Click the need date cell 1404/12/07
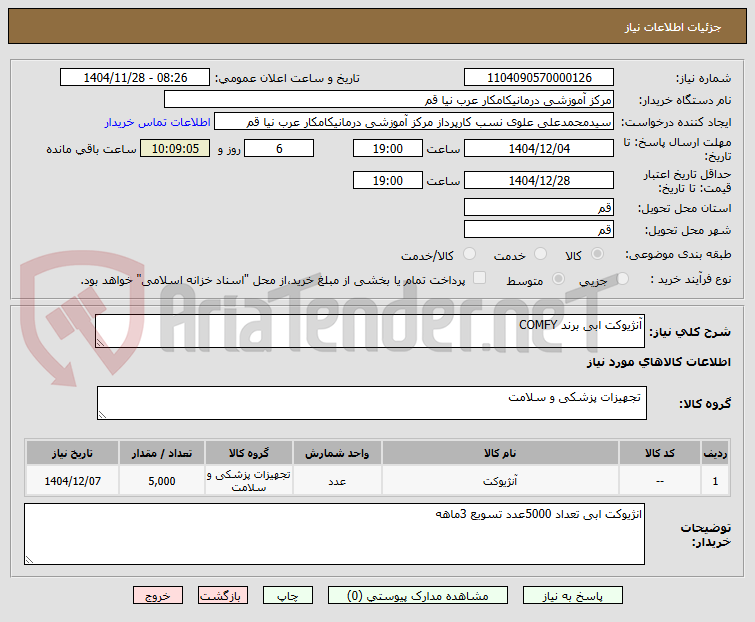The image size is (755, 622). (72, 480)
